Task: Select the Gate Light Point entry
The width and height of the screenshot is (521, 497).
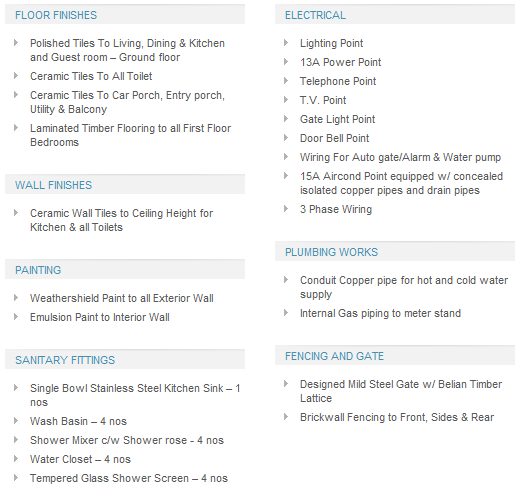Action: (337, 119)
